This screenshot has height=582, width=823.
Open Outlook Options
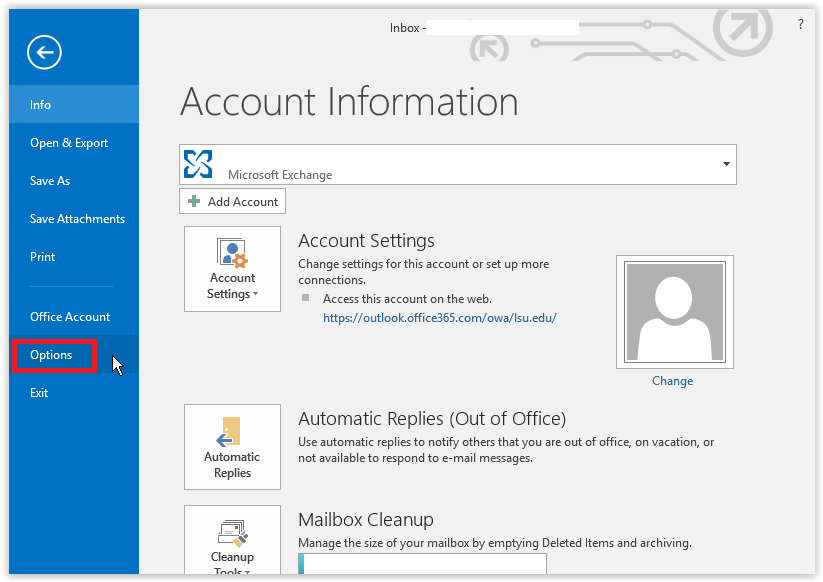(73, 355)
